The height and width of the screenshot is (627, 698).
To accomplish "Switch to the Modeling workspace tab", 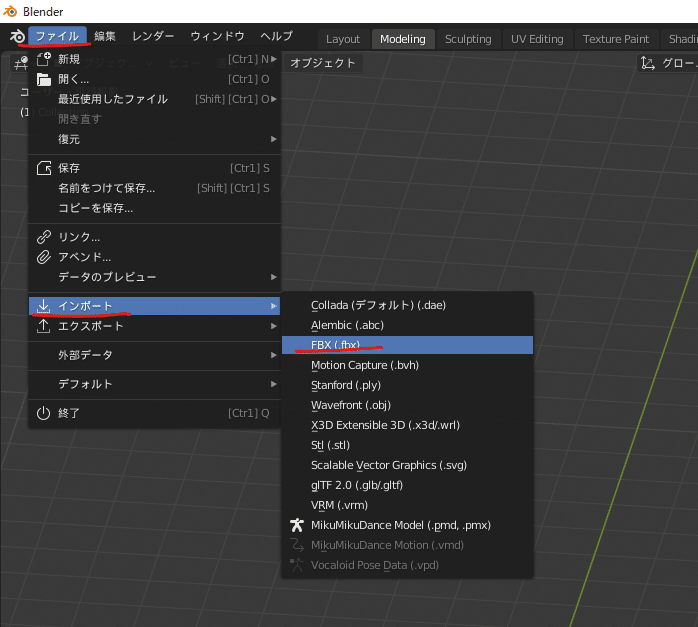I will coord(403,39).
